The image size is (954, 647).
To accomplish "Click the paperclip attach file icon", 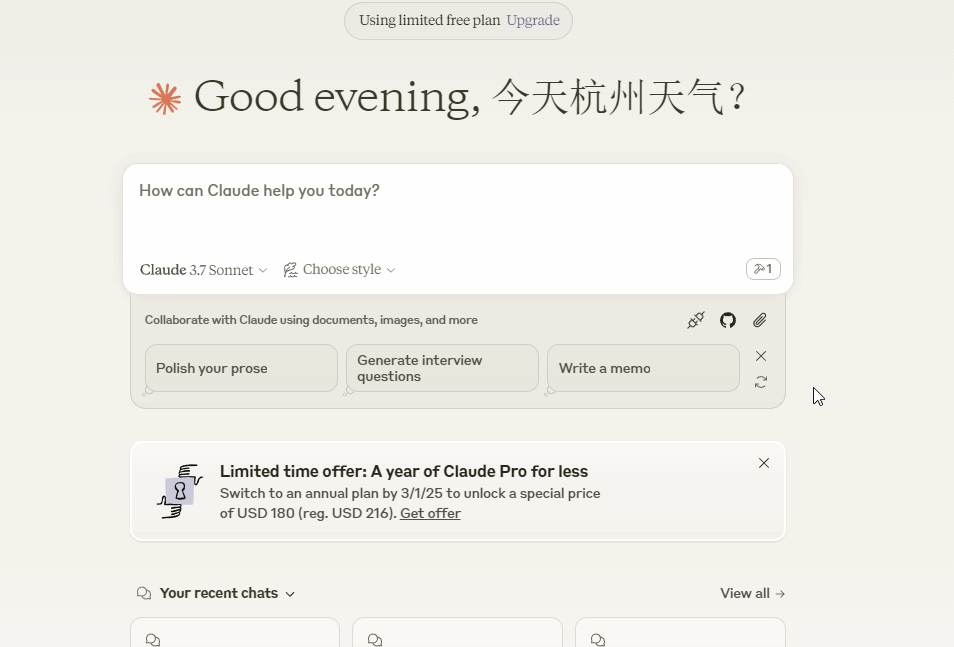I will pos(759,320).
